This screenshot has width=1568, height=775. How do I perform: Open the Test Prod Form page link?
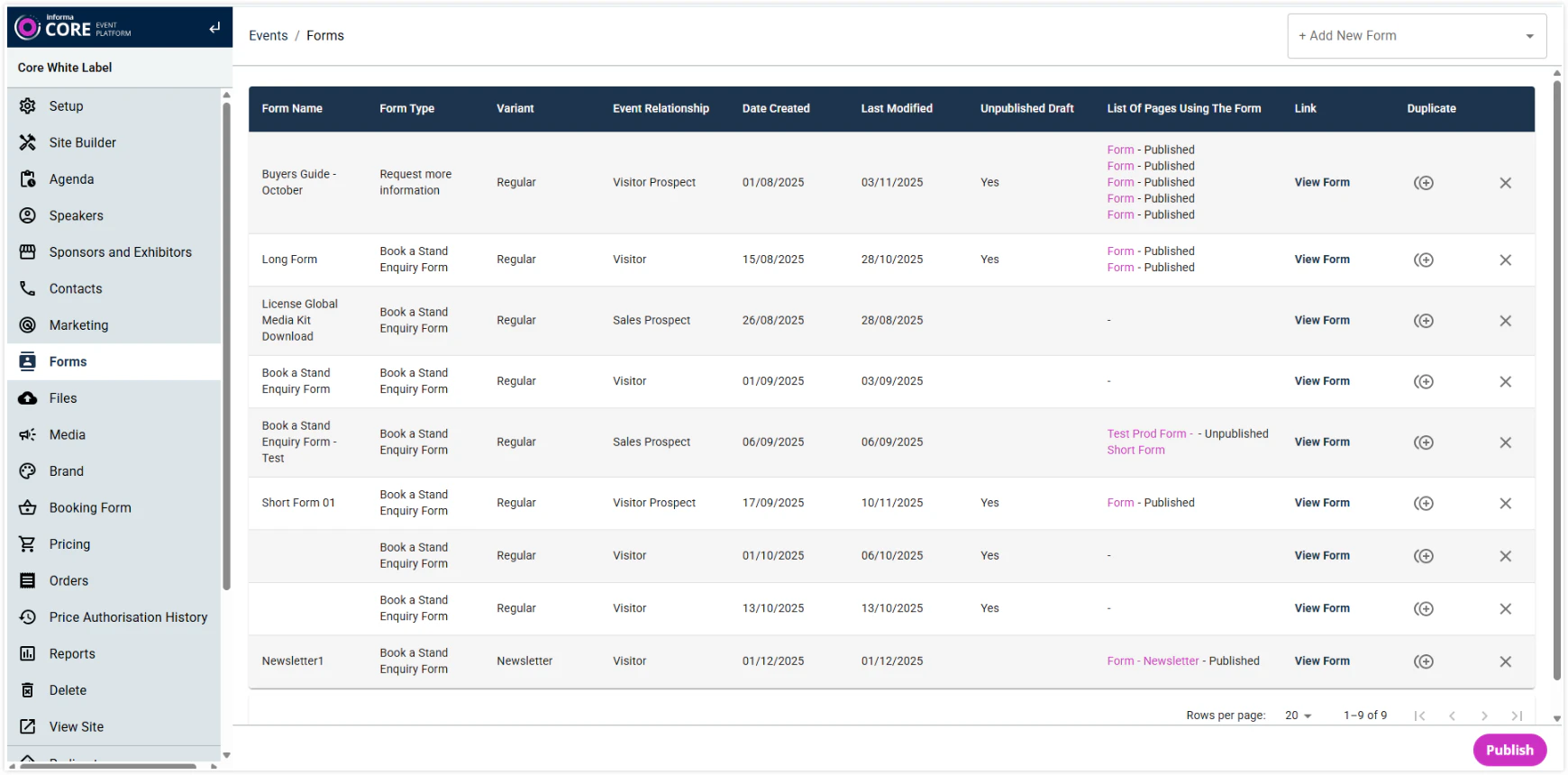pyautogui.click(x=1146, y=433)
